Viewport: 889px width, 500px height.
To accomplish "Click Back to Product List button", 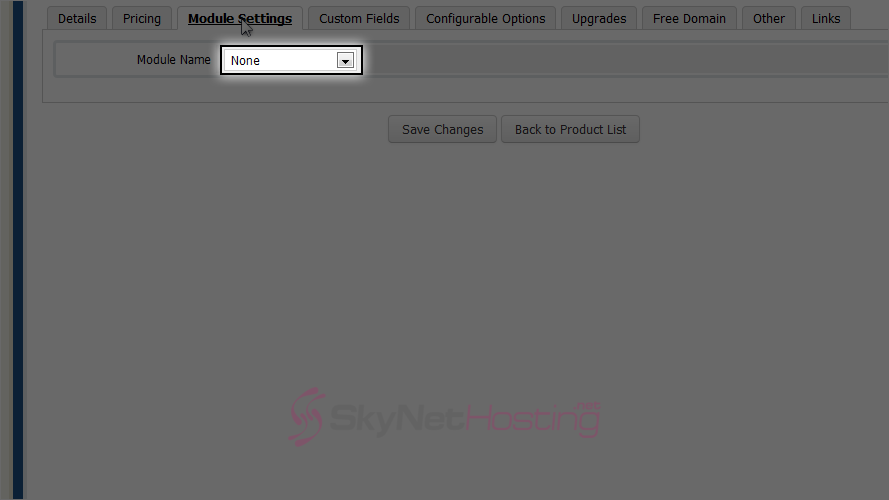I will click(570, 129).
